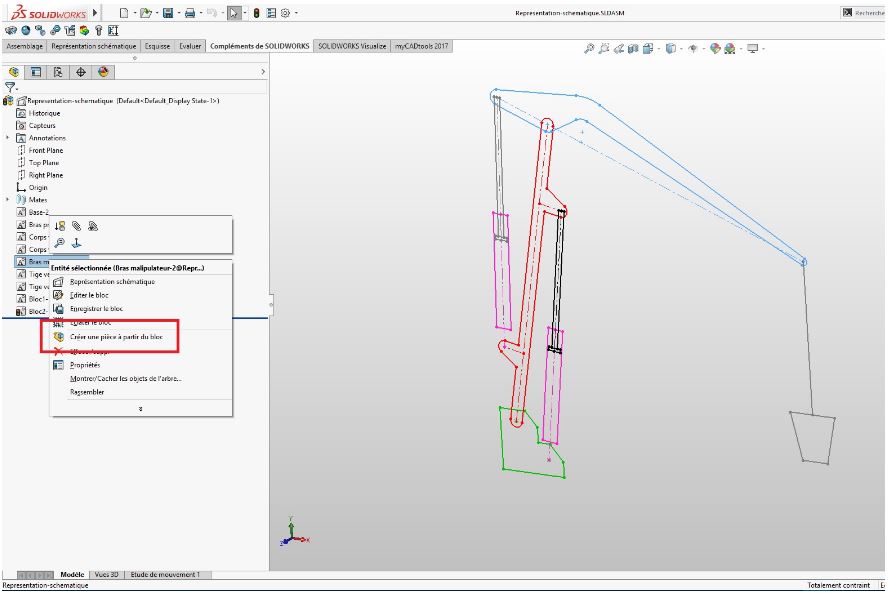Open the File Properties list icon
Image resolution: width=889 pixels, height=594 pixels.
pyautogui.click(x=271, y=12)
